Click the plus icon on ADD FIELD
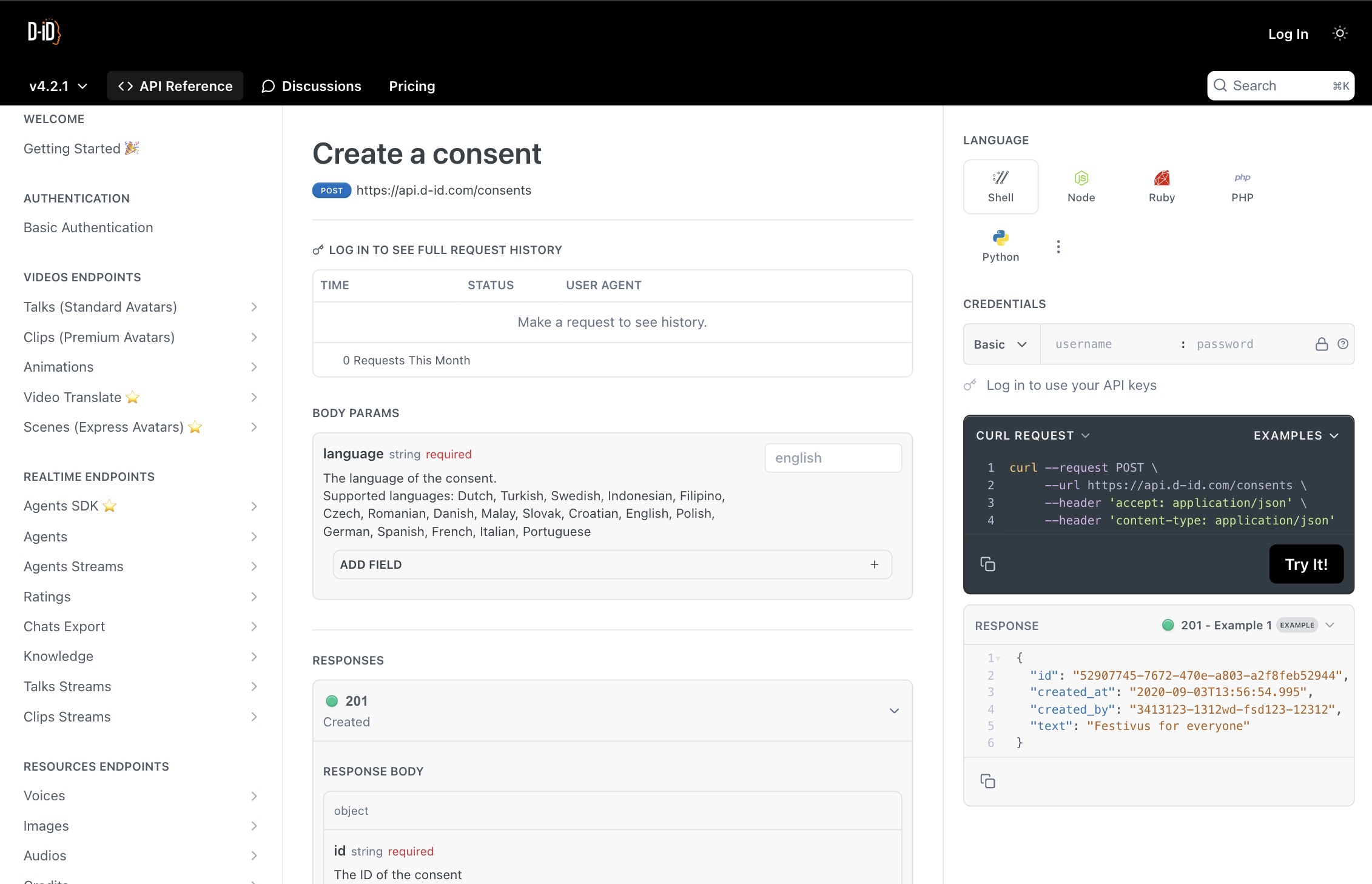 [874, 564]
